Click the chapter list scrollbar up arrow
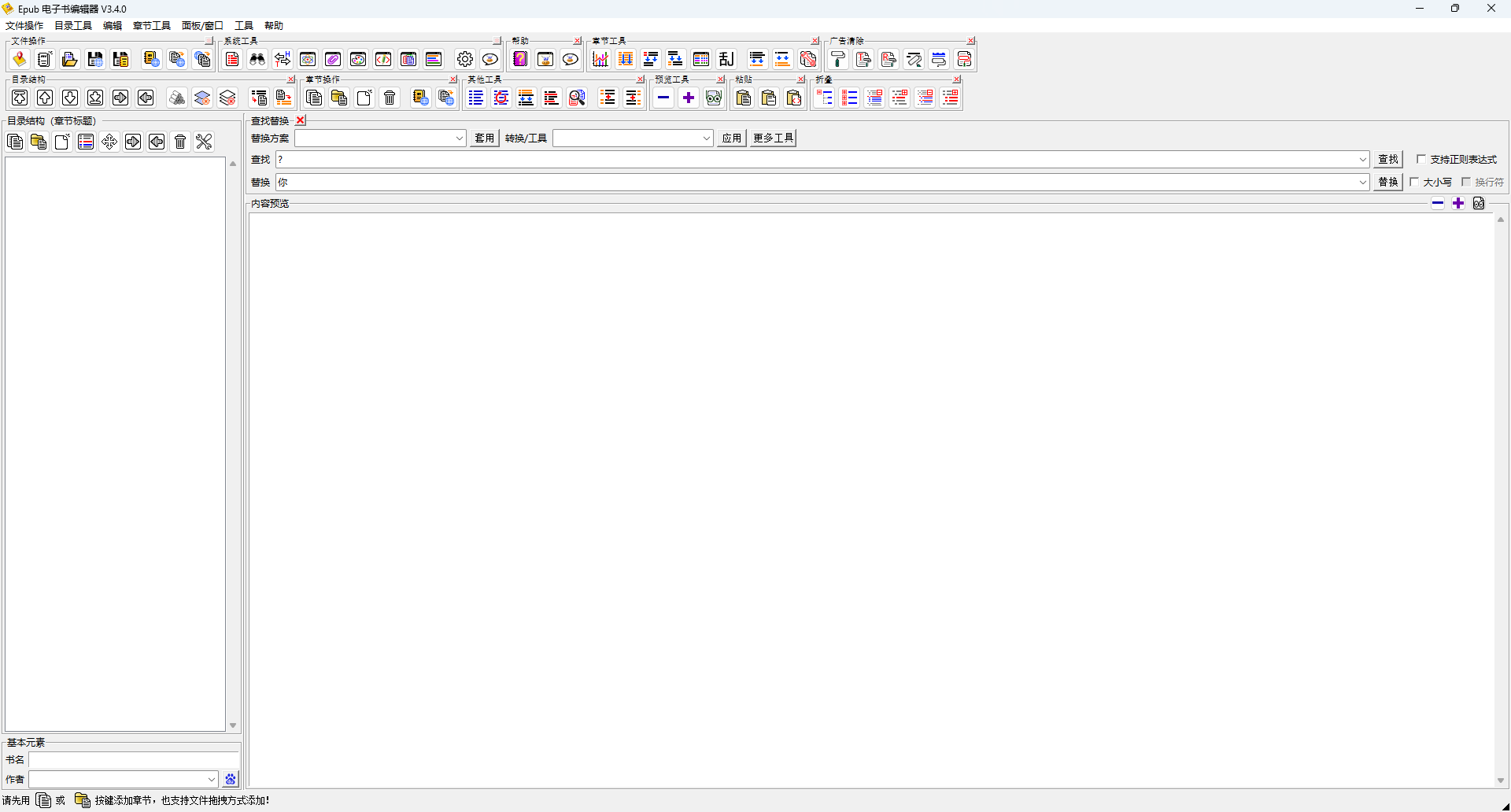 233,164
